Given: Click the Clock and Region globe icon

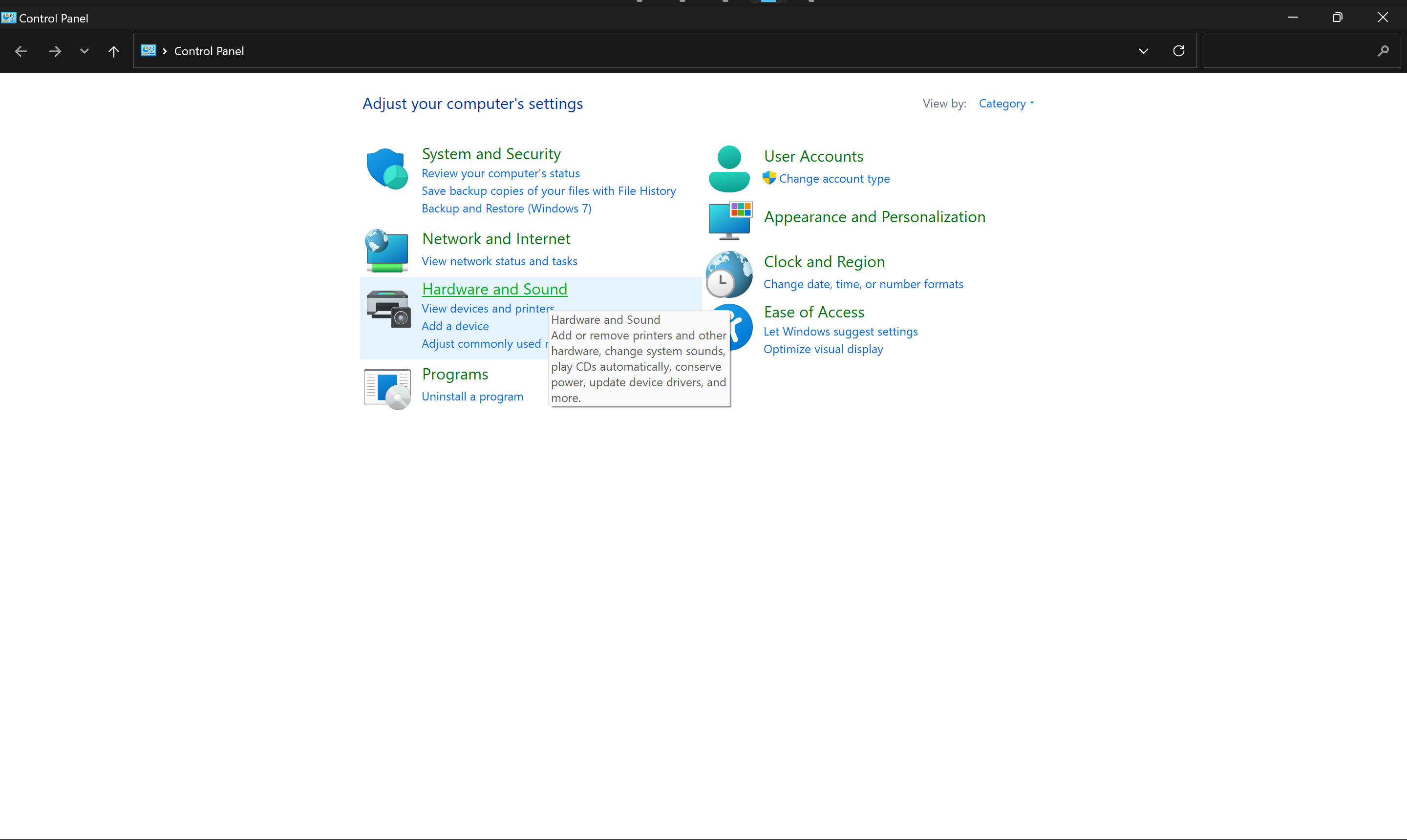Looking at the screenshot, I should pos(729,274).
